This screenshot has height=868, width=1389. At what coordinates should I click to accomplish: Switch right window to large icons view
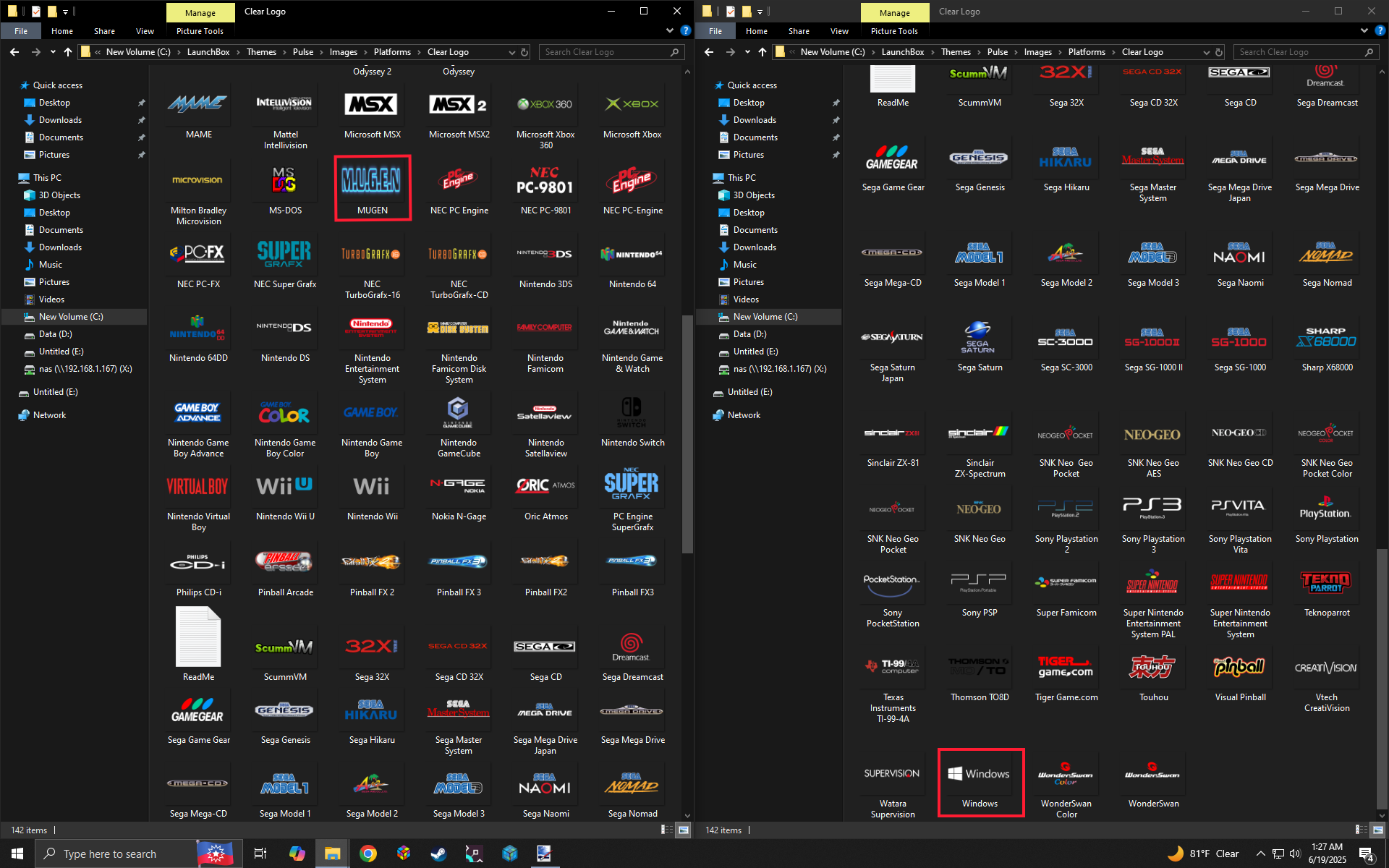point(1377,830)
